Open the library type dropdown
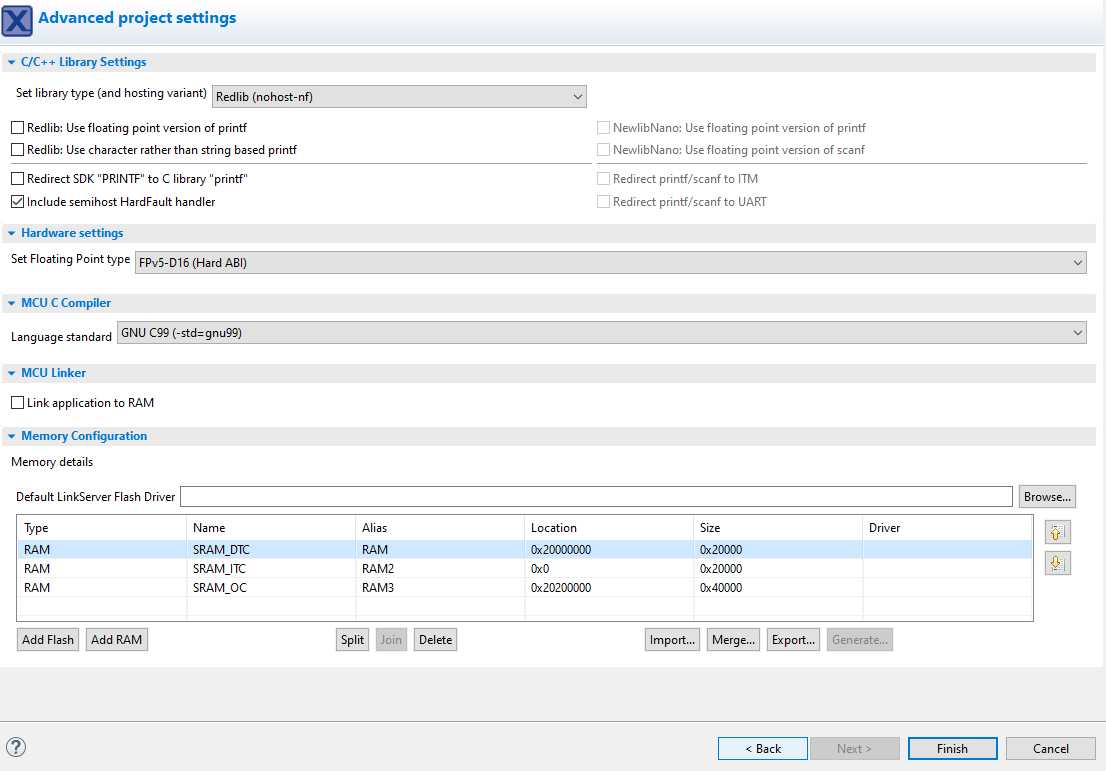 click(399, 96)
